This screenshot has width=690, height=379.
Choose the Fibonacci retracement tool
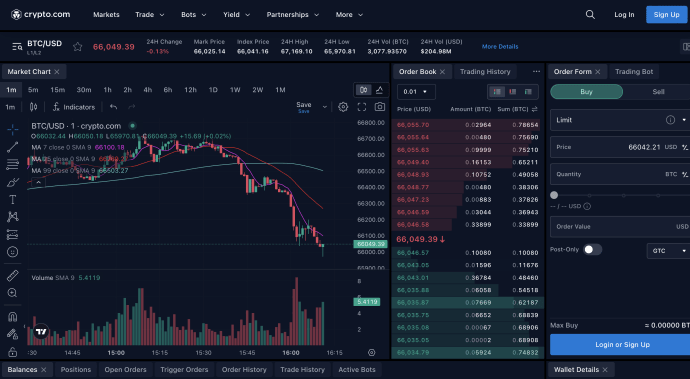coord(13,165)
